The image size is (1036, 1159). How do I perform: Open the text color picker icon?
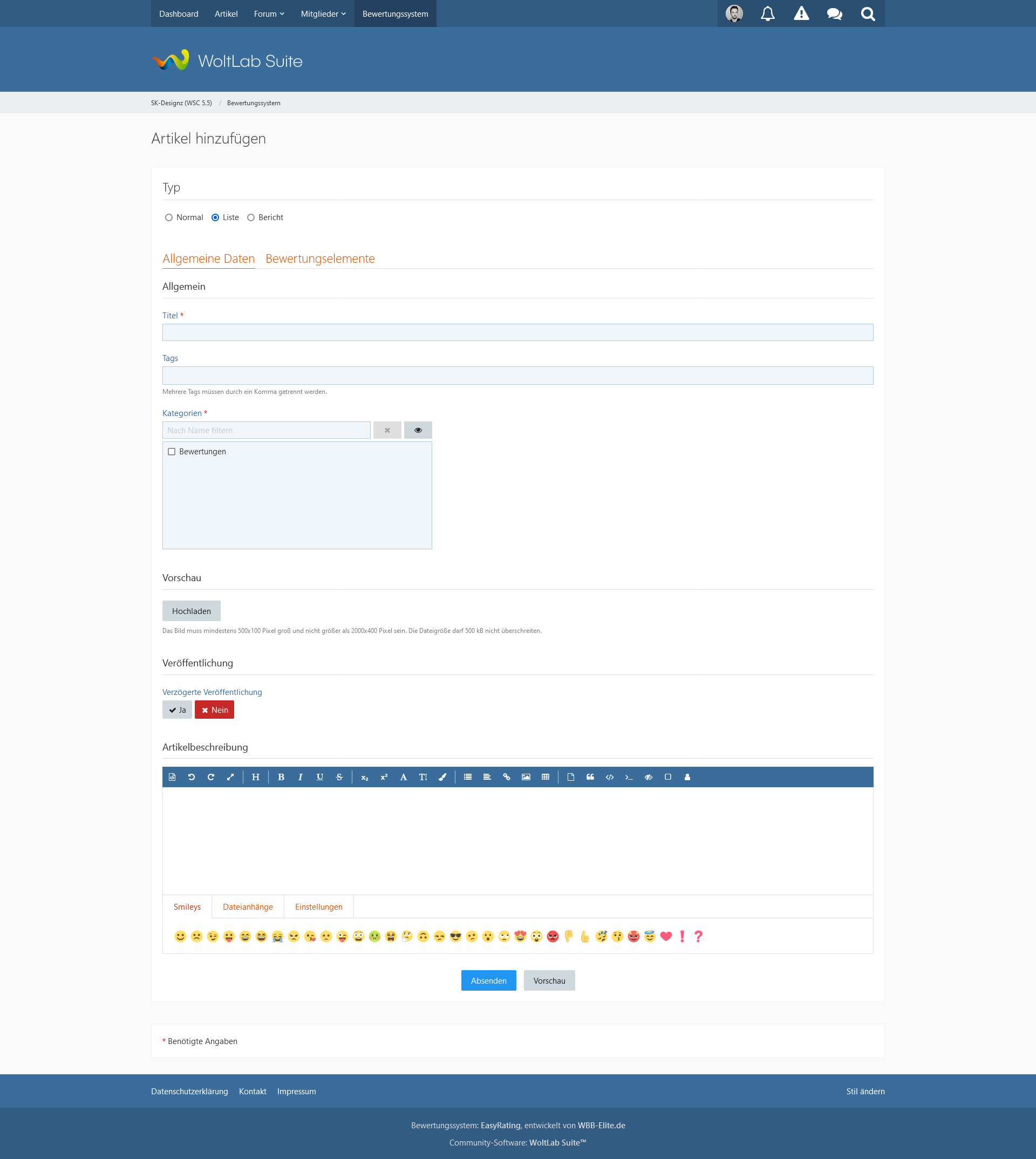coord(442,777)
